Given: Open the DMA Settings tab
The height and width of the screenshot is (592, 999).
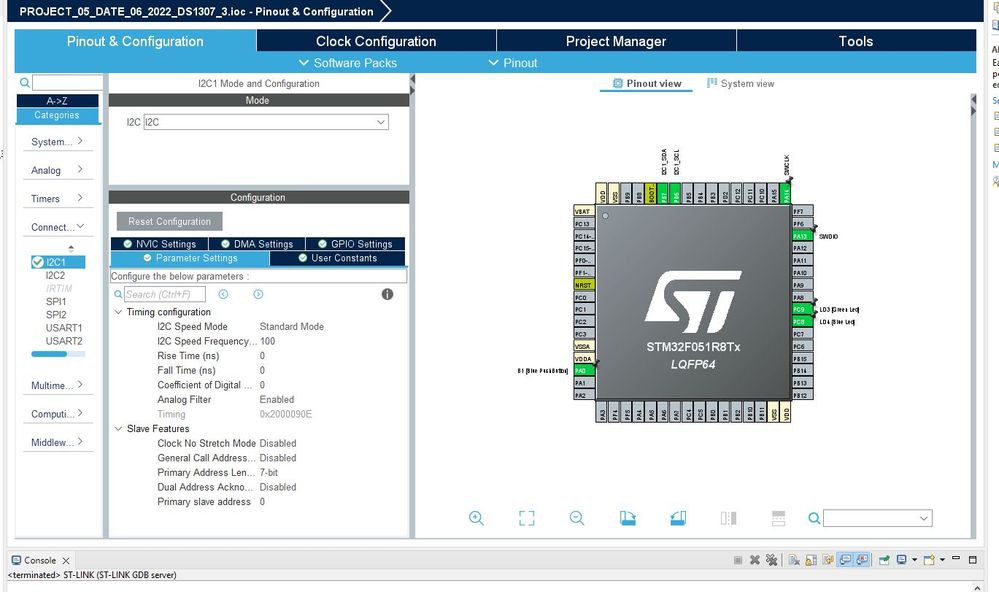Looking at the screenshot, I should pos(257,243).
